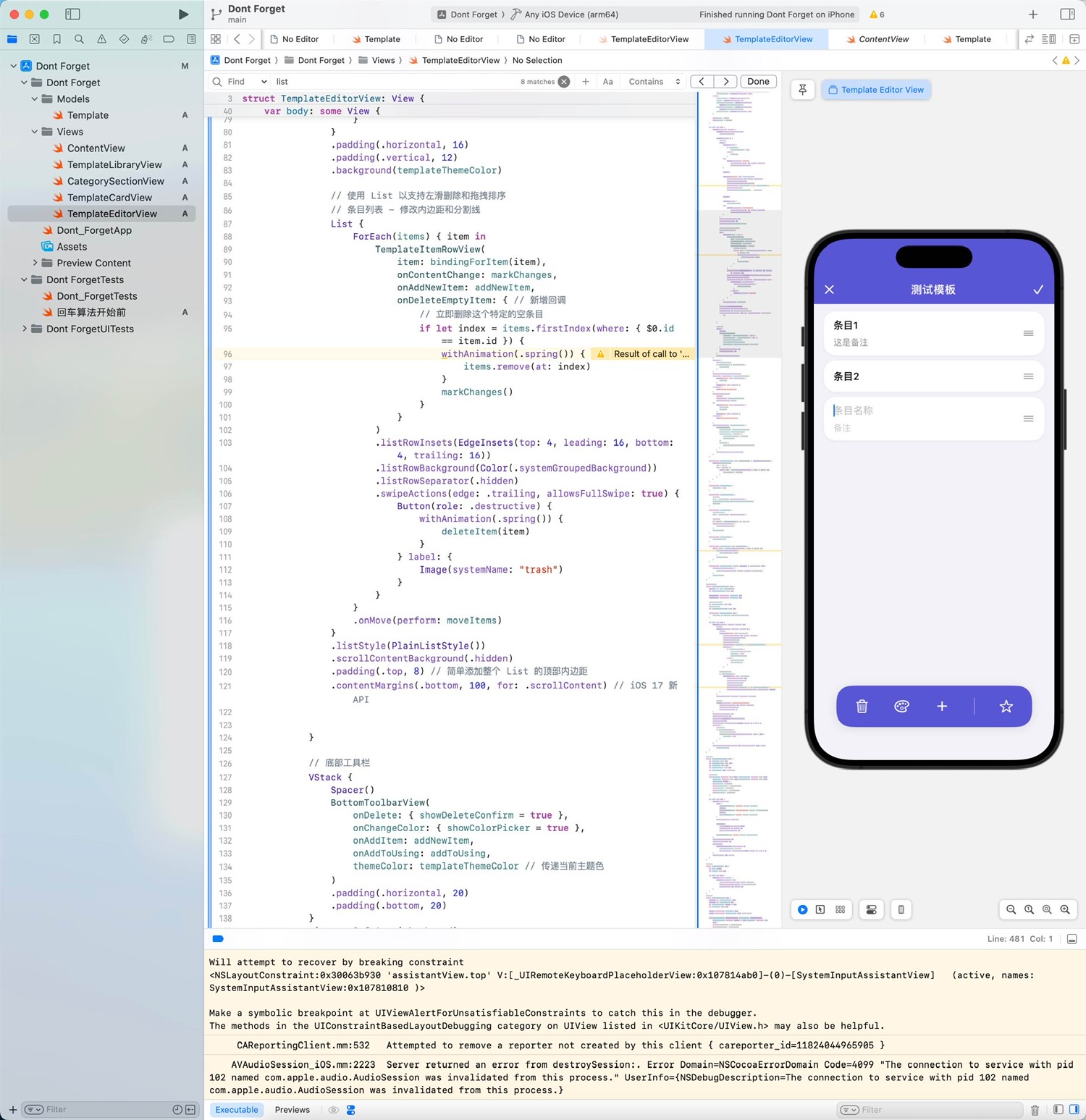This screenshot has height=1120, width=1086.
Task: Toggle the left navigator sidebar
Action: (x=72, y=14)
